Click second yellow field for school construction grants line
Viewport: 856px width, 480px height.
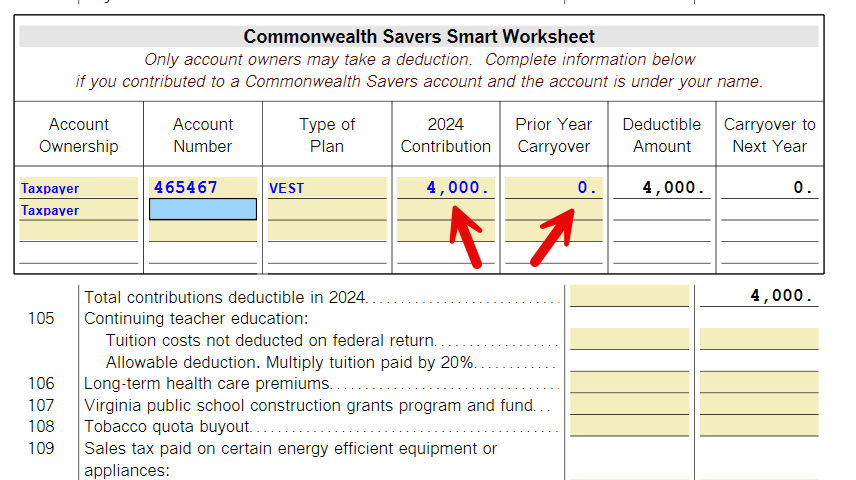pyautogui.click(x=759, y=404)
